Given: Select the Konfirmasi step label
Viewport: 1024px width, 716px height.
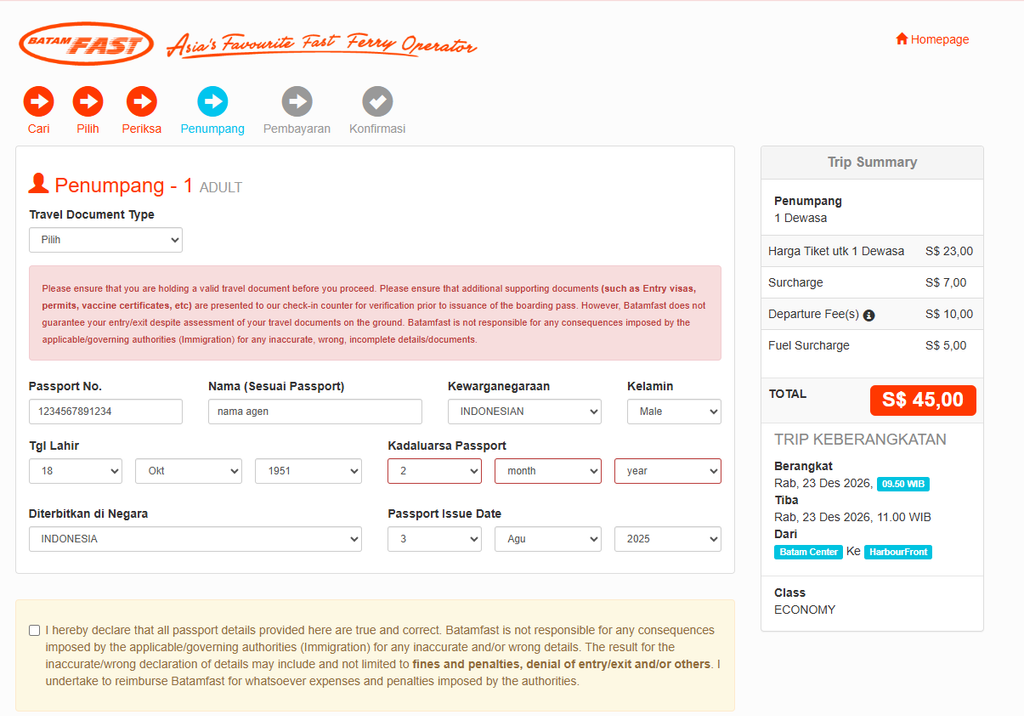Looking at the screenshot, I should 377,129.
